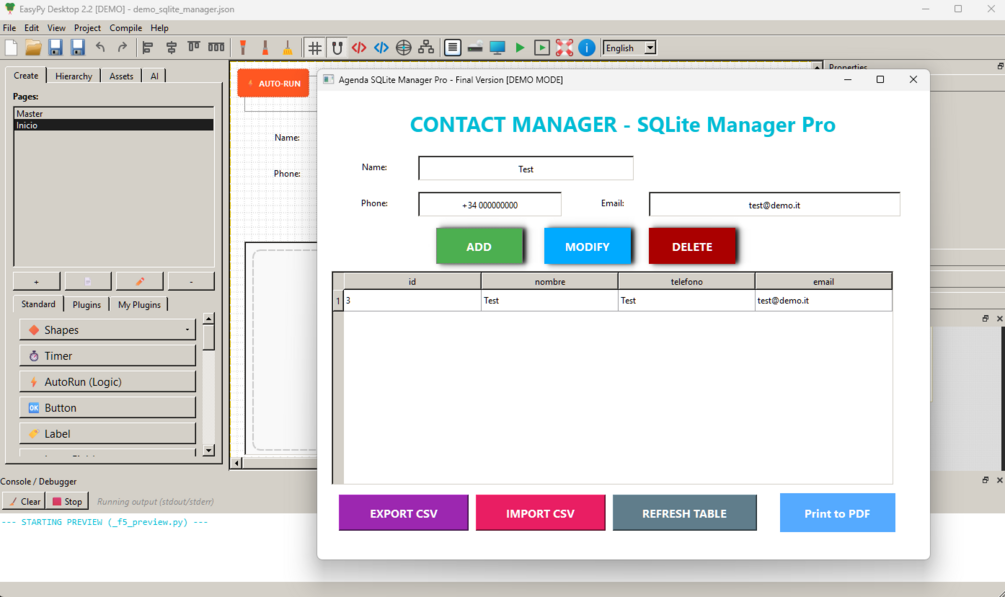Click the boxed play step-run icon

pyautogui.click(x=542, y=47)
